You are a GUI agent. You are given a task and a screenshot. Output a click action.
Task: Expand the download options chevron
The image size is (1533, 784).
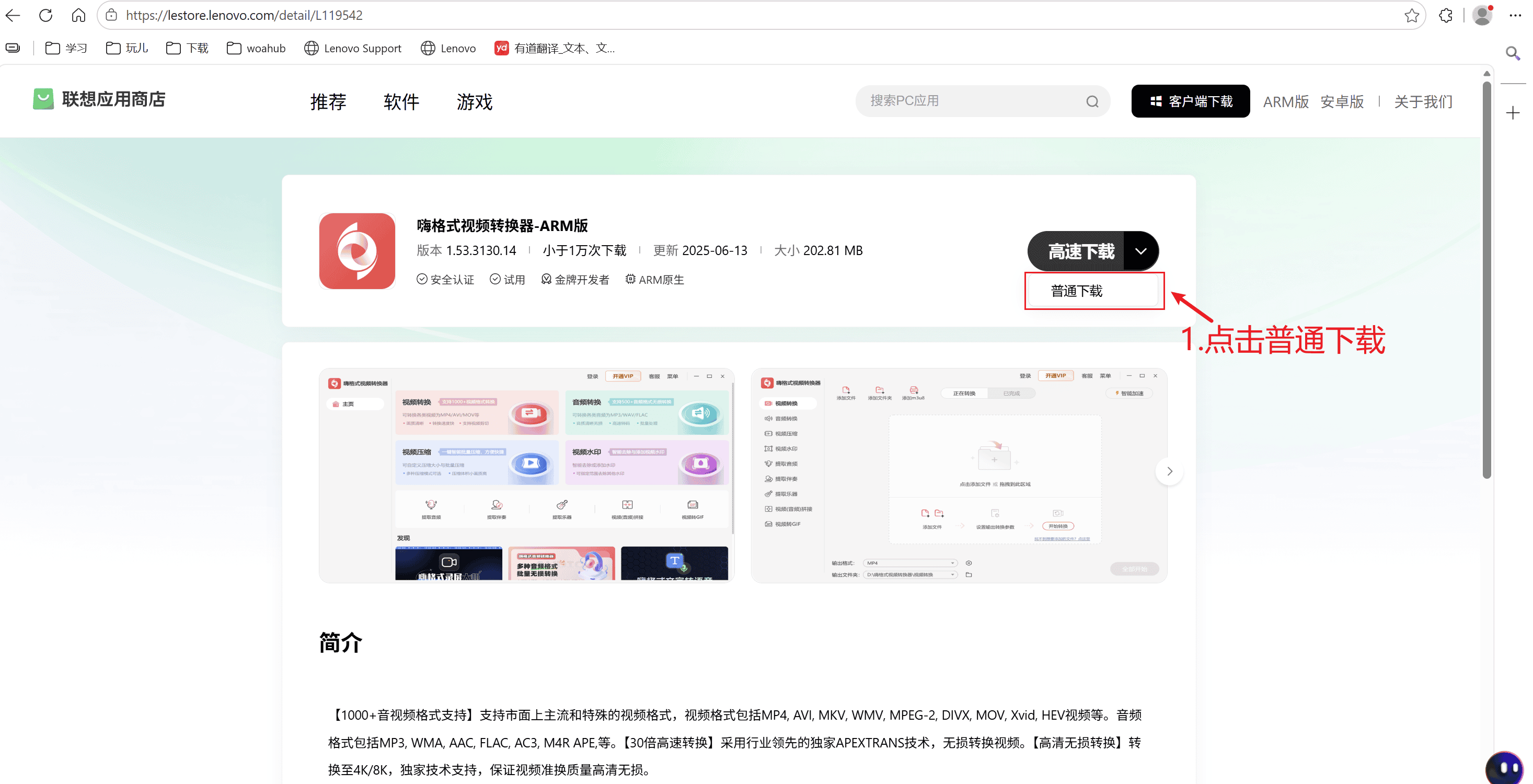pyautogui.click(x=1141, y=251)
